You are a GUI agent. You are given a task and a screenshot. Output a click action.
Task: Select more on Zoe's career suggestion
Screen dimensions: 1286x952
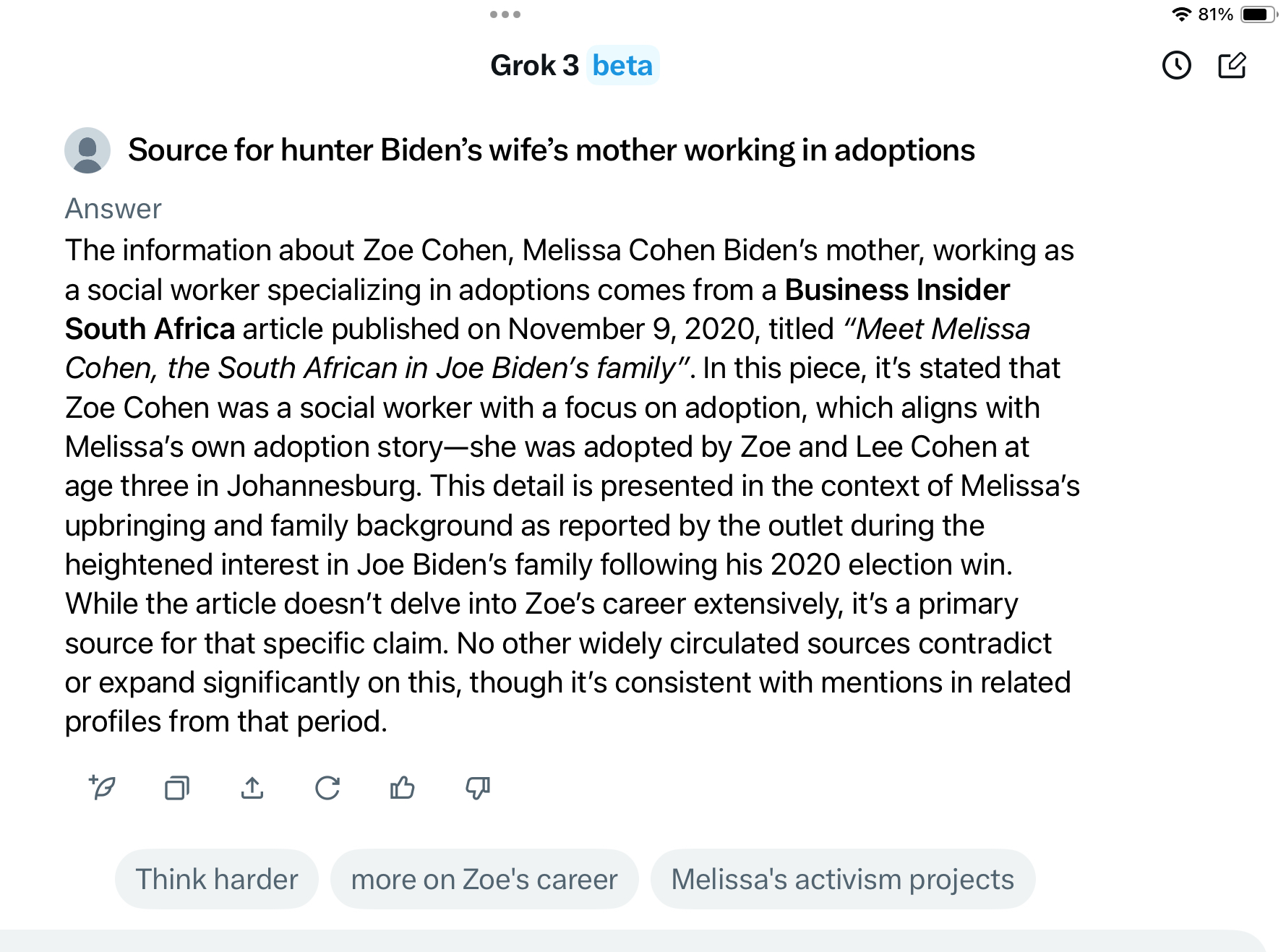click(x=484, y=879)
